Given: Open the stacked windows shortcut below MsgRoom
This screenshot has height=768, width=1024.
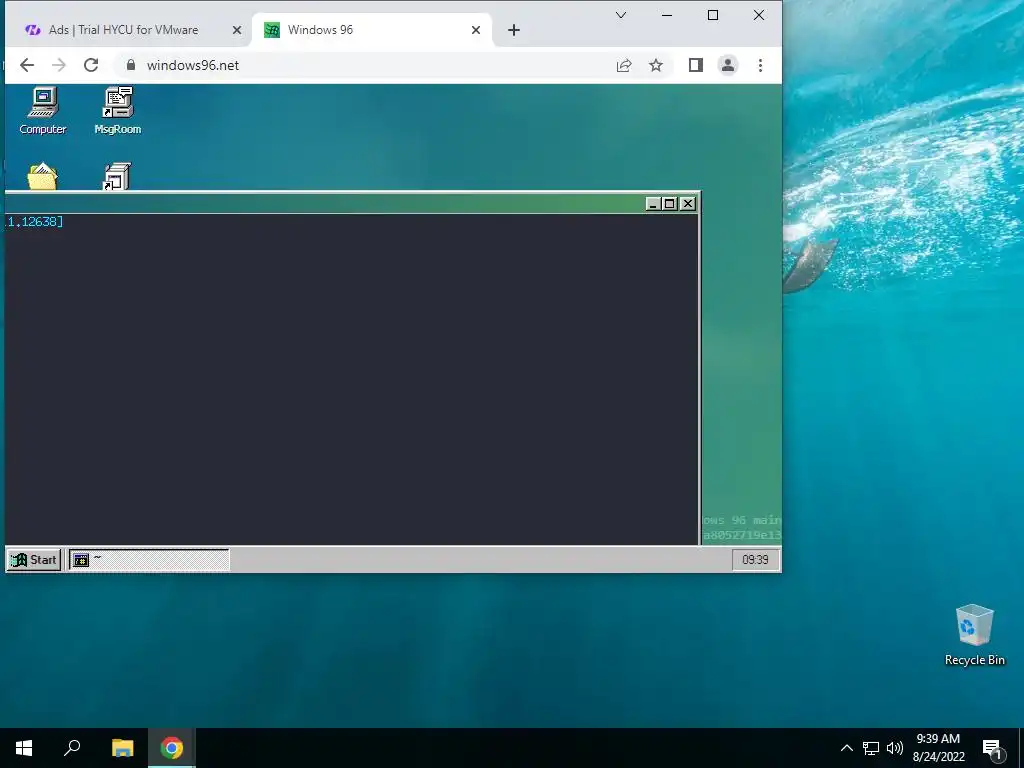Looking at the screenshot, I should 118,176.
